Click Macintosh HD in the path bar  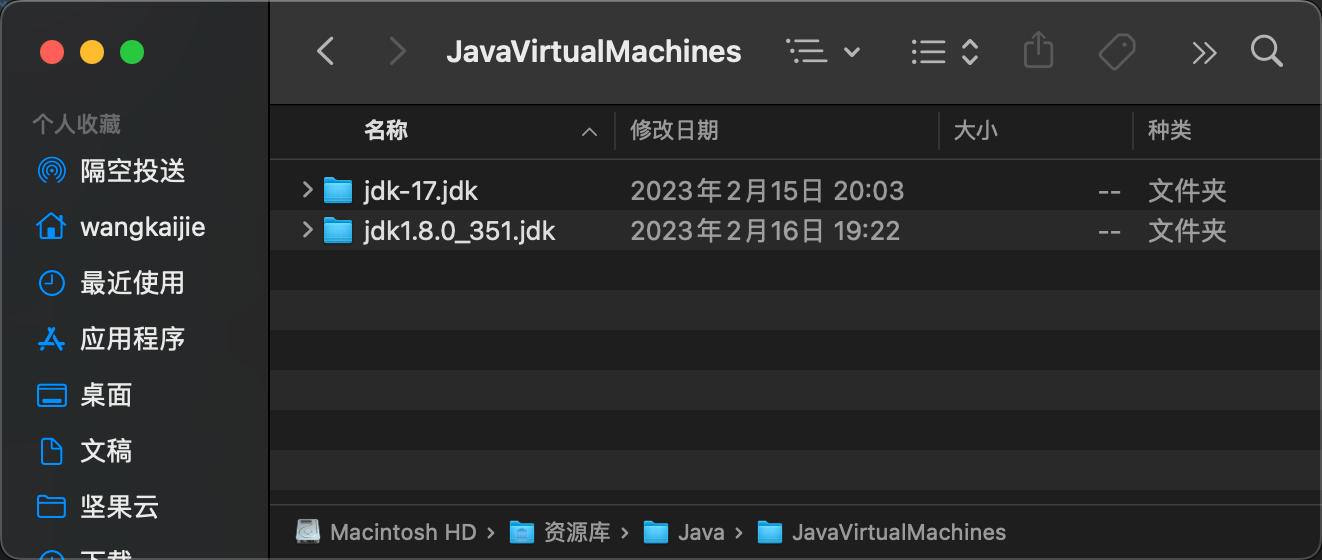[x=403, y=532]
